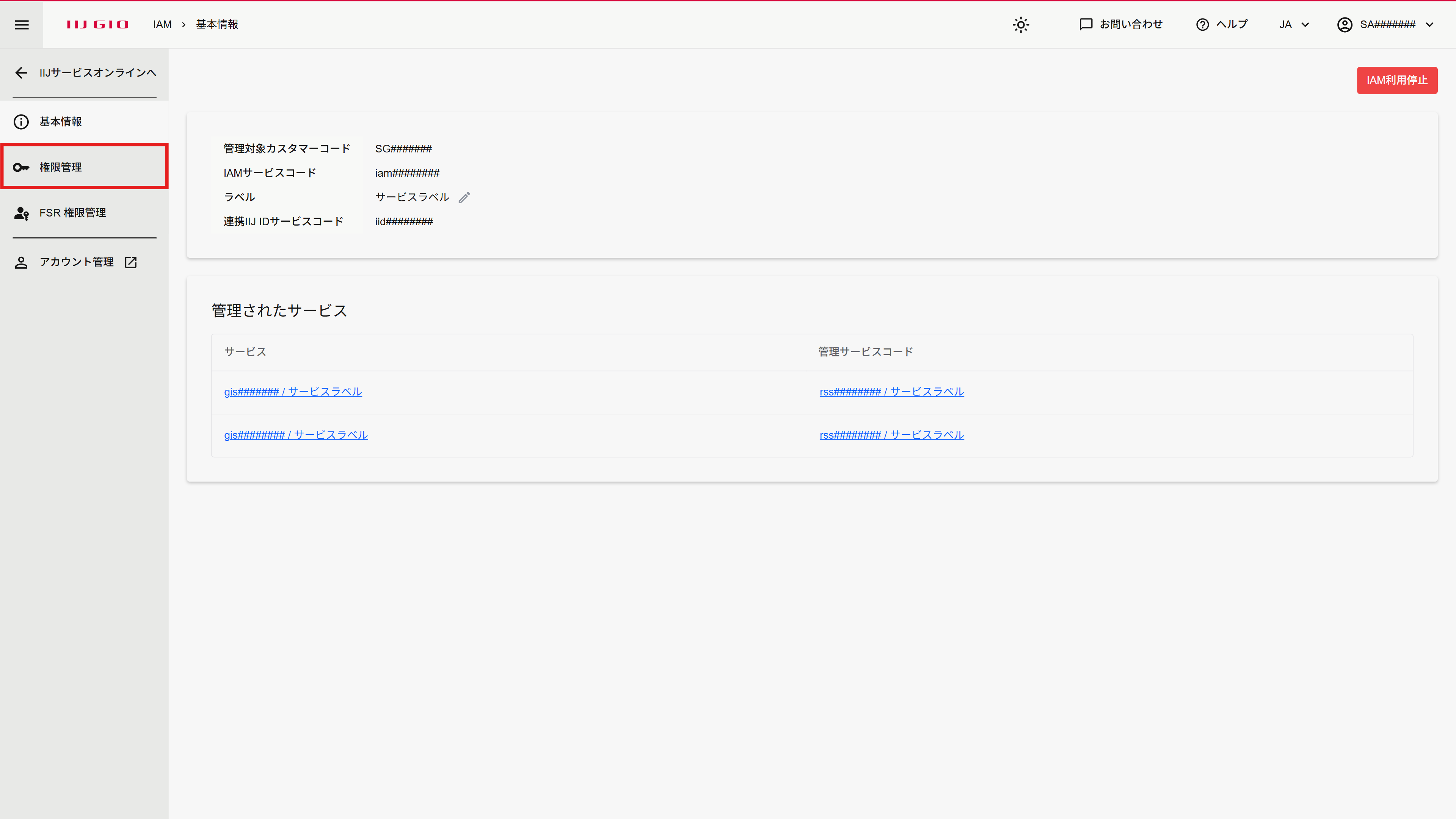Open 権限管理 in the sidebar
The image size is (1456, 819).
(x=84, y=167)
